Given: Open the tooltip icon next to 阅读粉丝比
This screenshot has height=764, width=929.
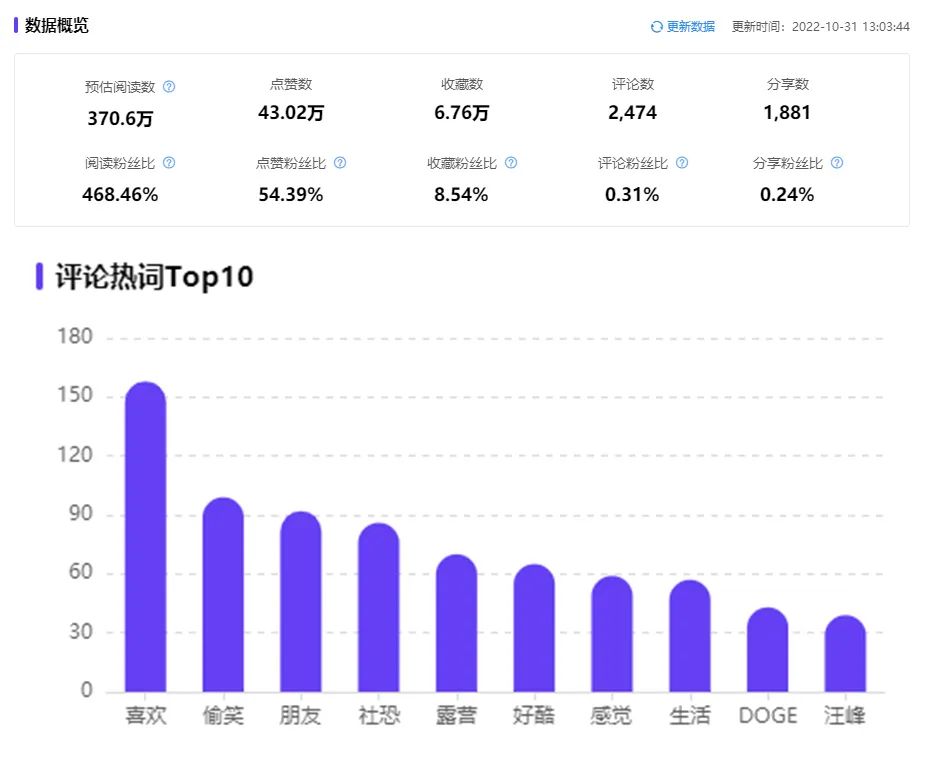Looking at the screenshot, I should tap(167, 162).
